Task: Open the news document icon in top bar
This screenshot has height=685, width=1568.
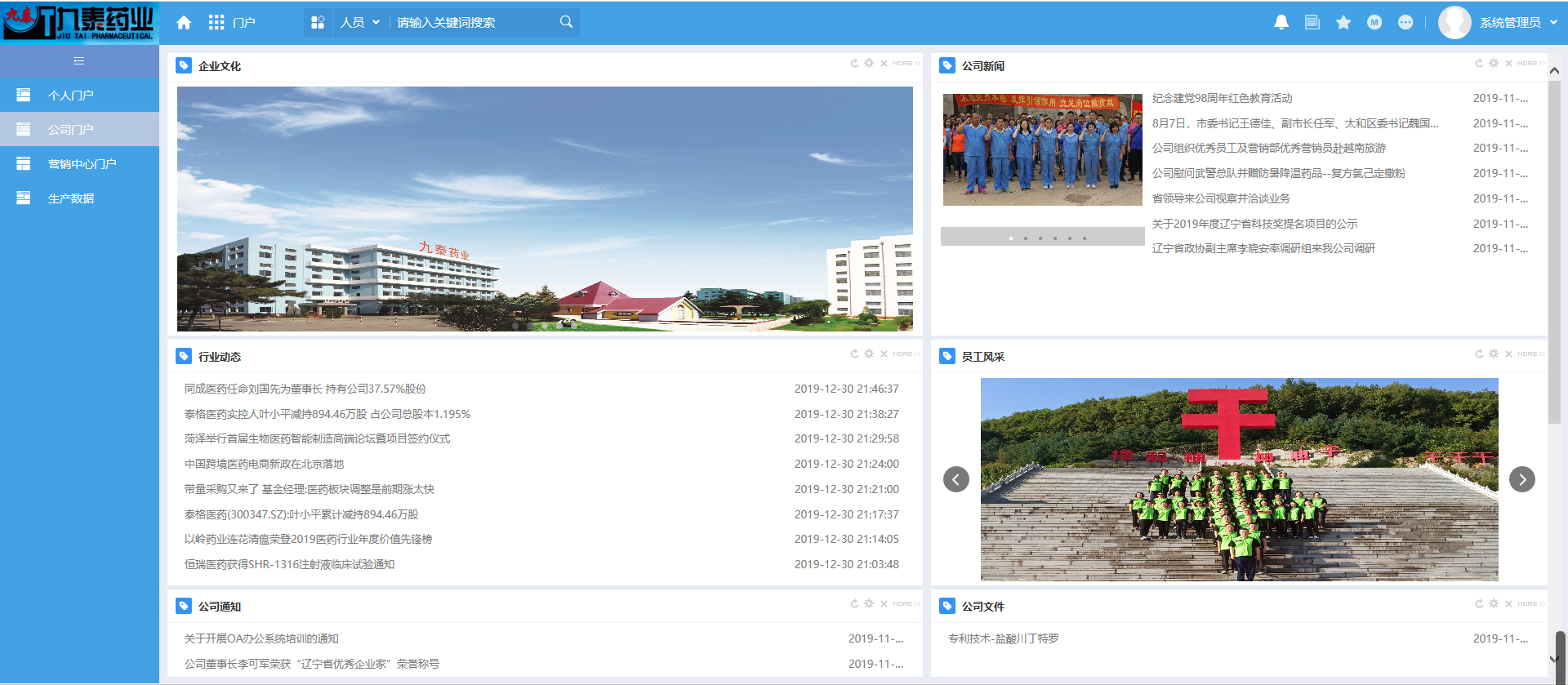Action: pos(1312,23)
